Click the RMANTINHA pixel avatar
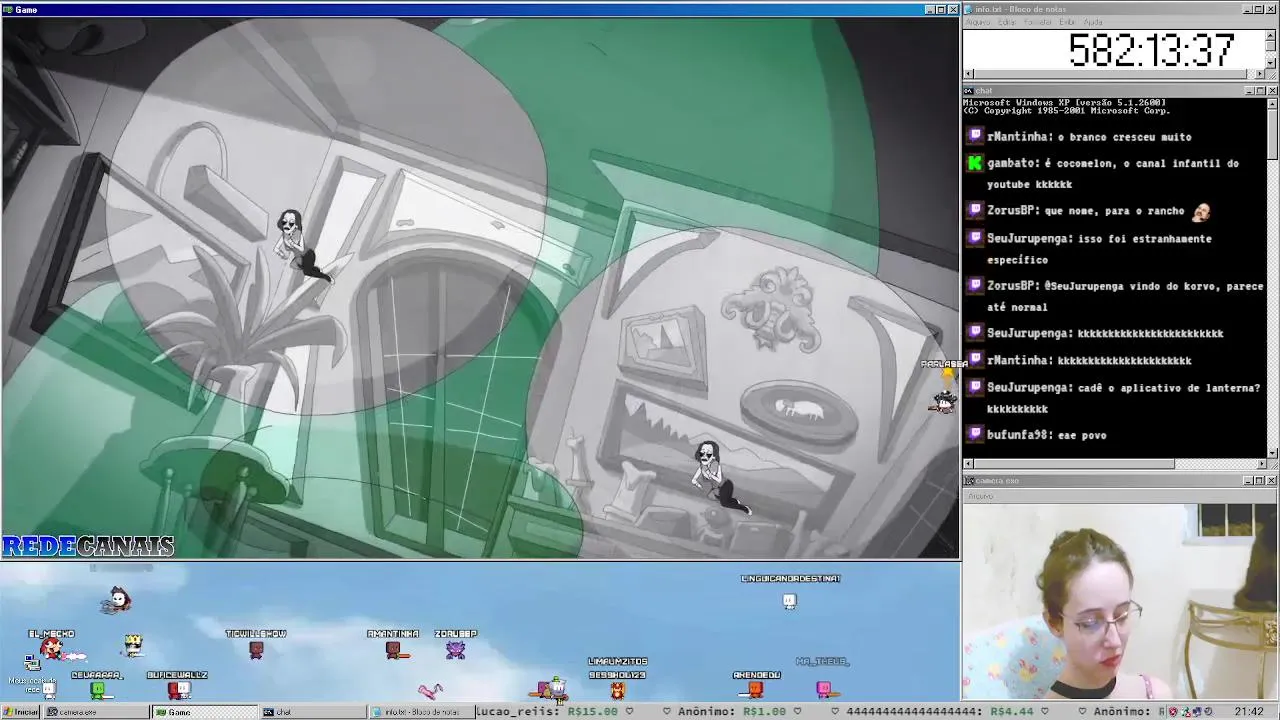 [x=393, y=650]
